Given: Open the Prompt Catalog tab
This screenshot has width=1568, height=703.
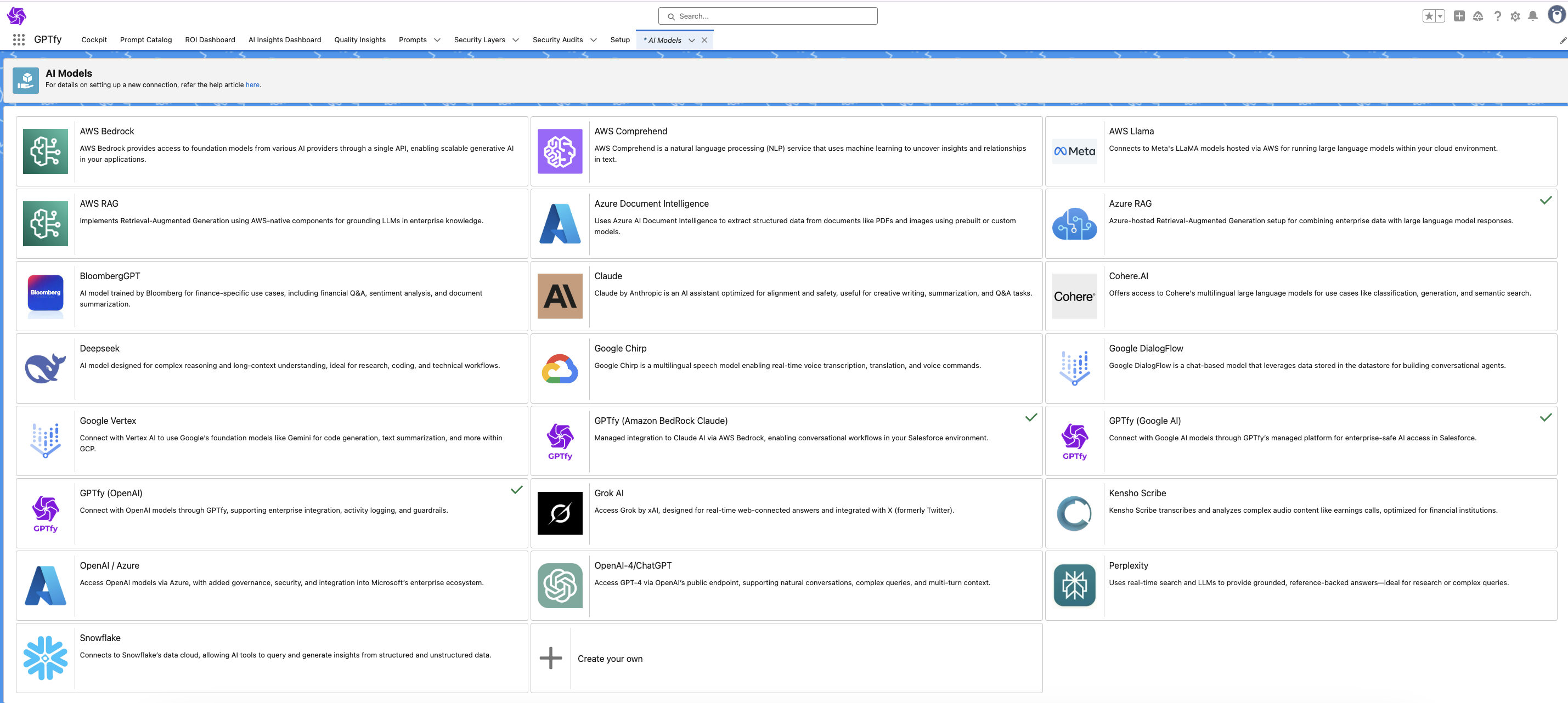Looking at the screenshot, I should [x=146, y=40].
